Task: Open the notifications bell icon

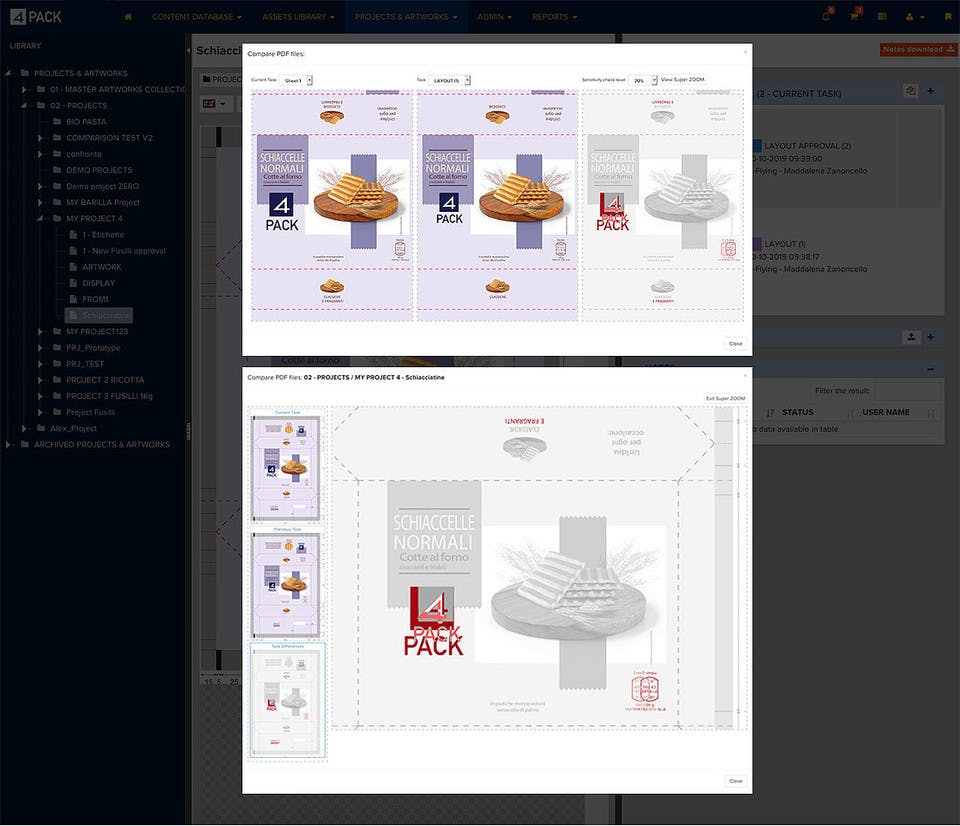Action: (x=827, y=16)
